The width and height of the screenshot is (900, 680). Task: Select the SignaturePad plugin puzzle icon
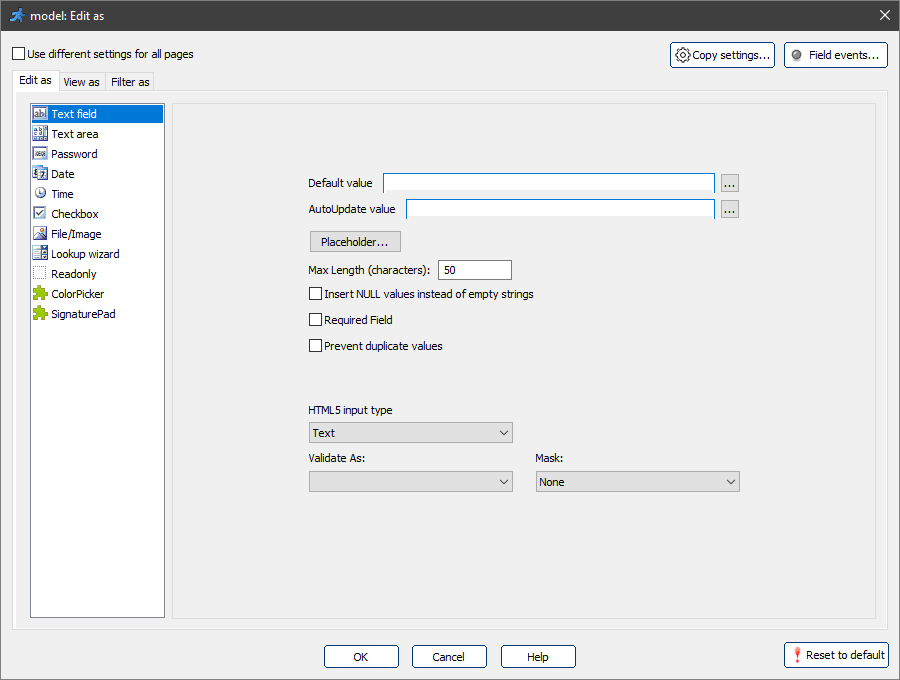click(40, 314)
